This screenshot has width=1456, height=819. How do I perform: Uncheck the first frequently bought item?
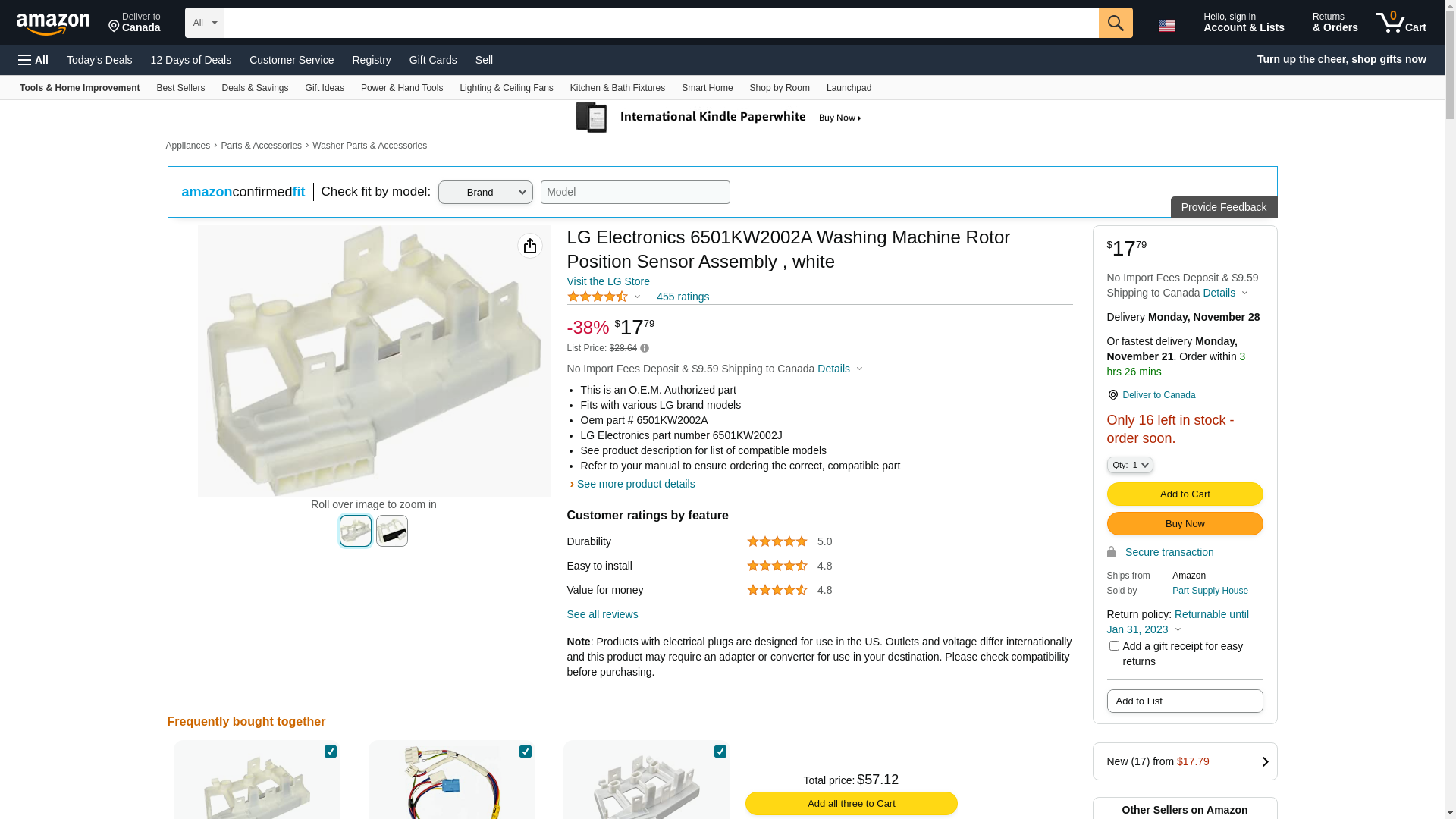[331, 752]
